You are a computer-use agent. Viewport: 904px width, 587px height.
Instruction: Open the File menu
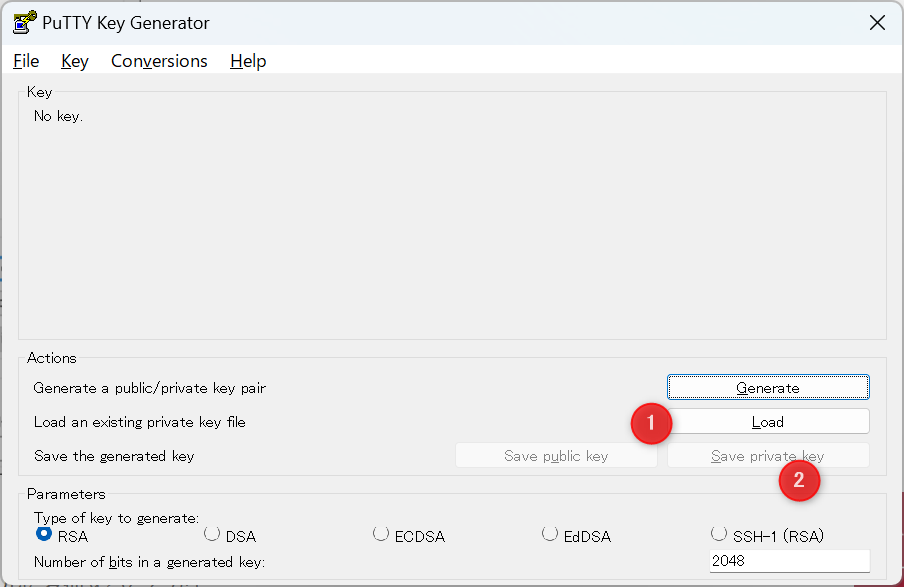[x=26, y=61]
